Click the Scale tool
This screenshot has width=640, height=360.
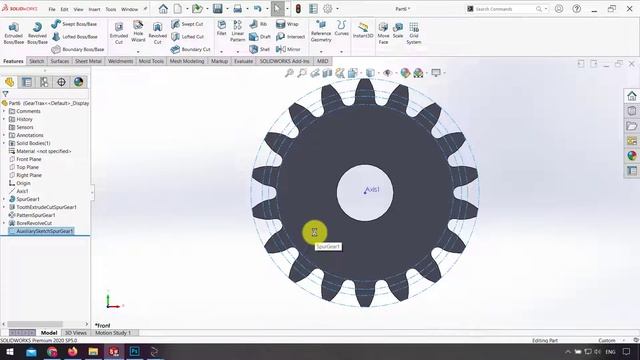point(398,30)
